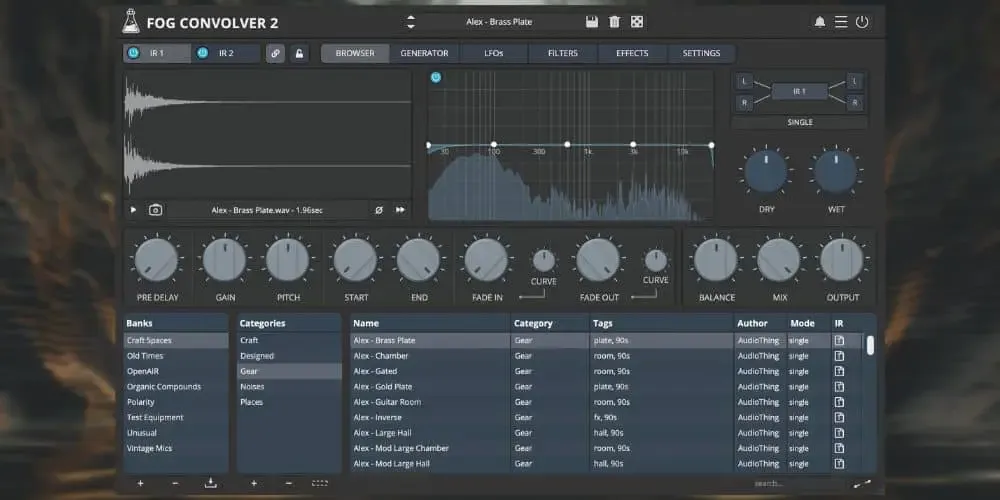Screen dimensions: 1000x500
Task: Click the PITCH knob
Action: (288, 260)
